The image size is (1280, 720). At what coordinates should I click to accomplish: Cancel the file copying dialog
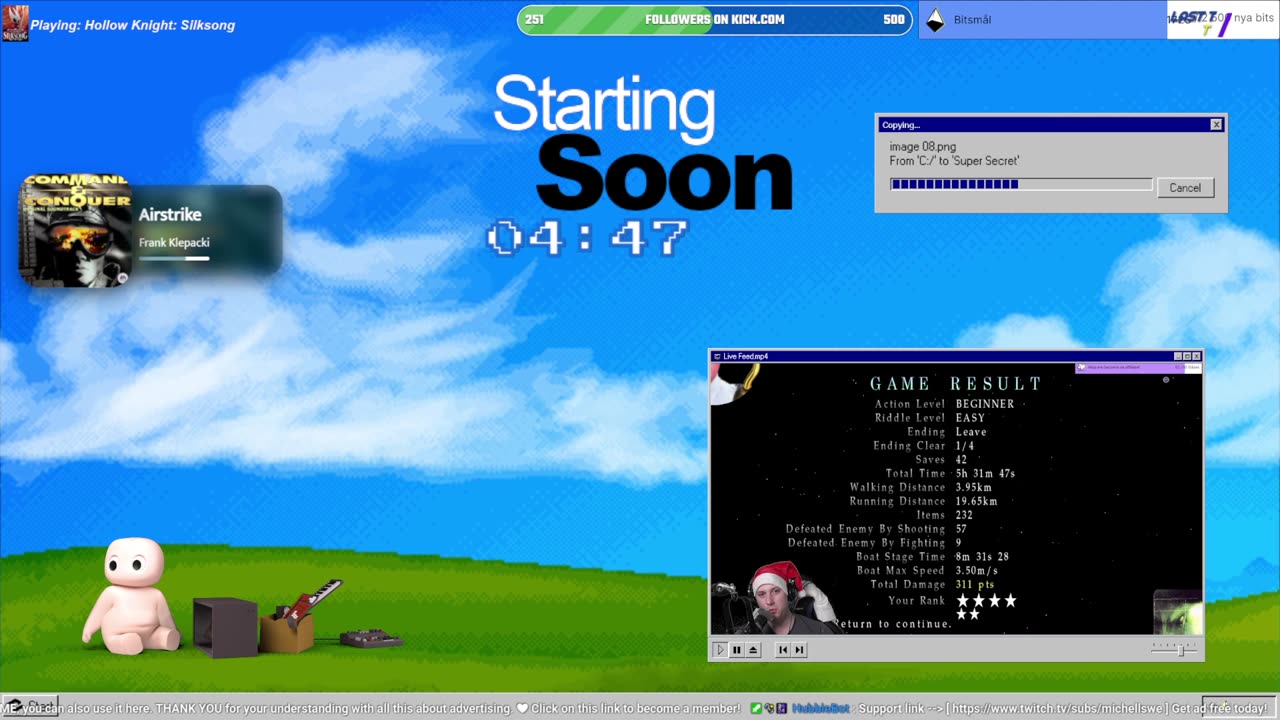tap(1185, 188)
